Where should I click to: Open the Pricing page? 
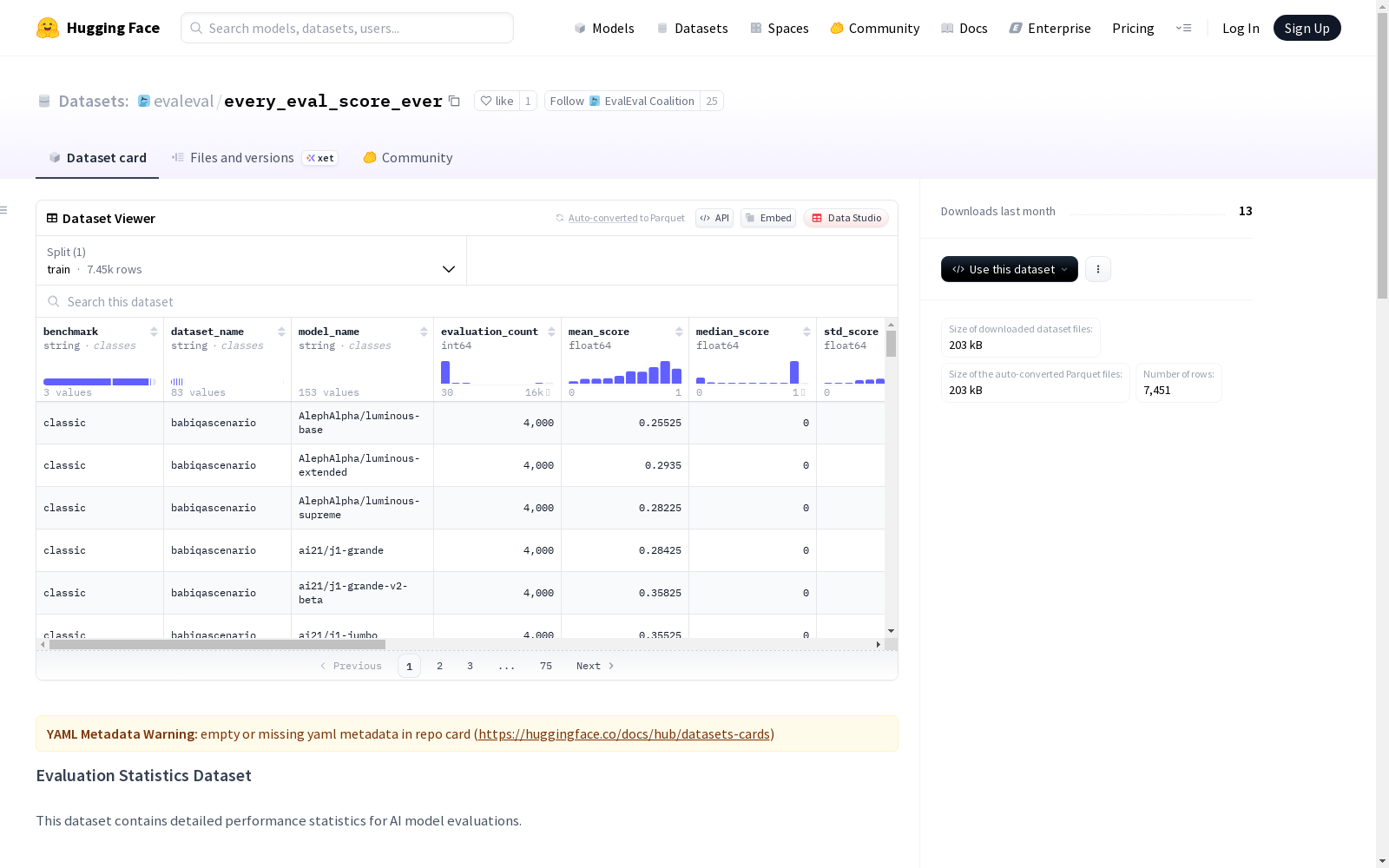pos(1133,28)
